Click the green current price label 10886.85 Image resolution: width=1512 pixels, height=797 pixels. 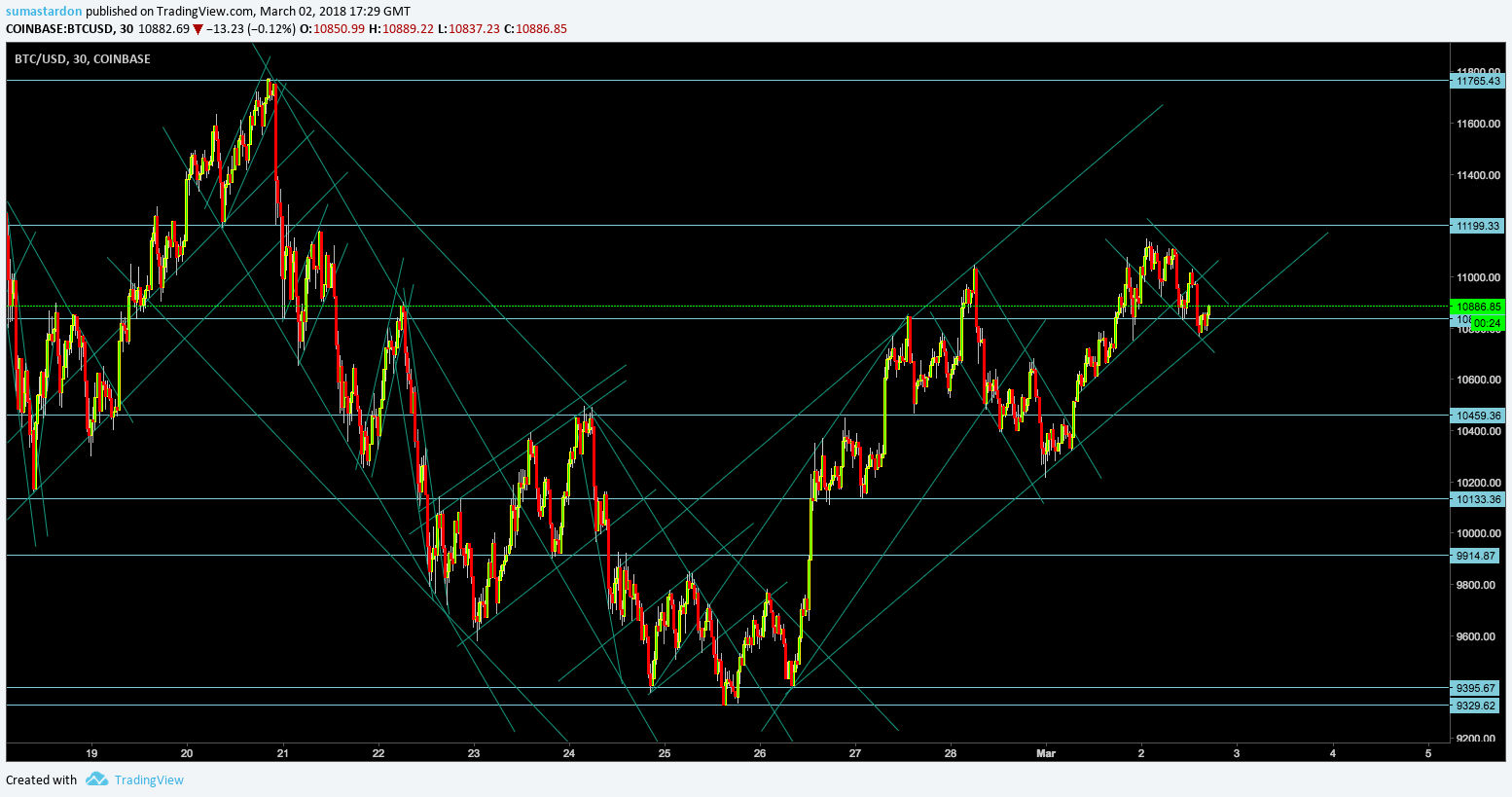point(1477,307)
